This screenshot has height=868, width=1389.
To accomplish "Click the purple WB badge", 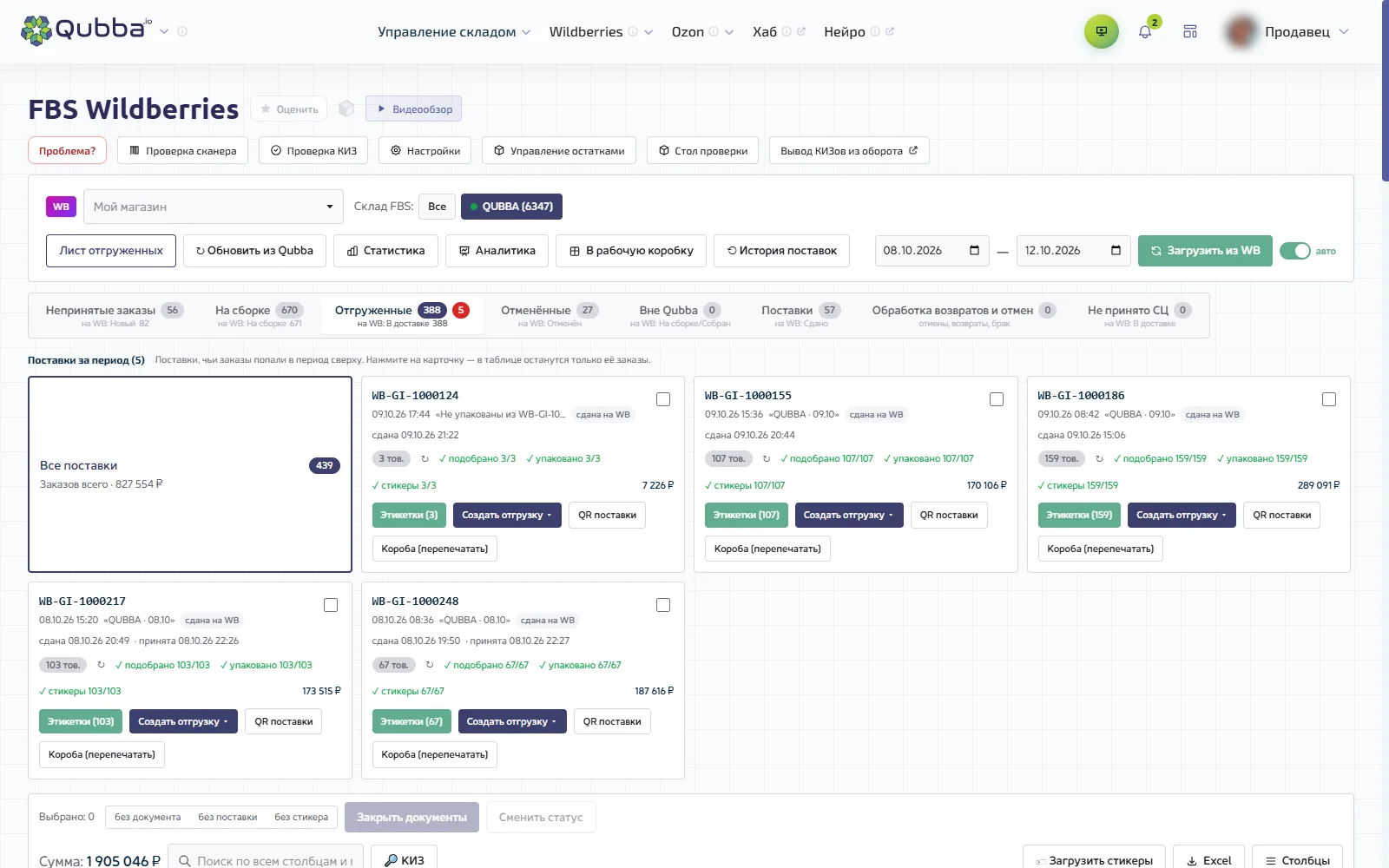I will [x=61, y=207].
